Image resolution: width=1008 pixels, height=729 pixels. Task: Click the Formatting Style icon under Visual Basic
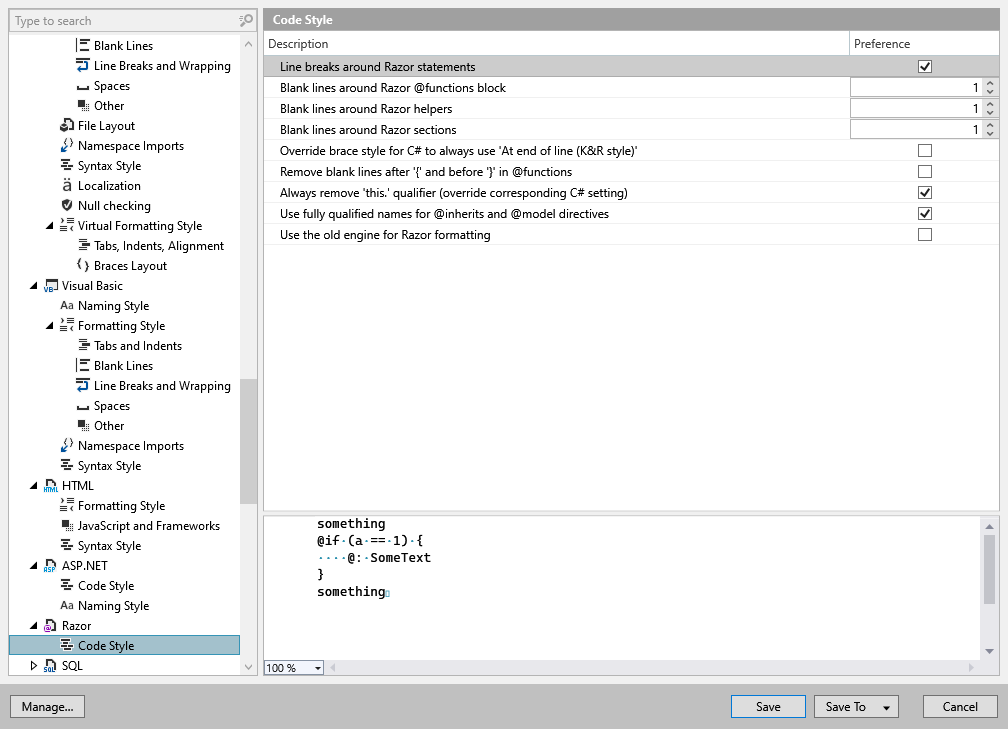tap(67, 325)
